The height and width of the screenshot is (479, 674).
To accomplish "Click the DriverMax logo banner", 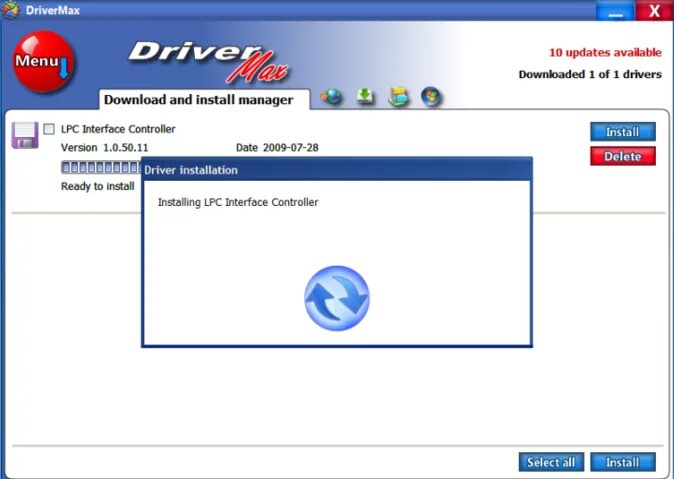I will [210, 61].
